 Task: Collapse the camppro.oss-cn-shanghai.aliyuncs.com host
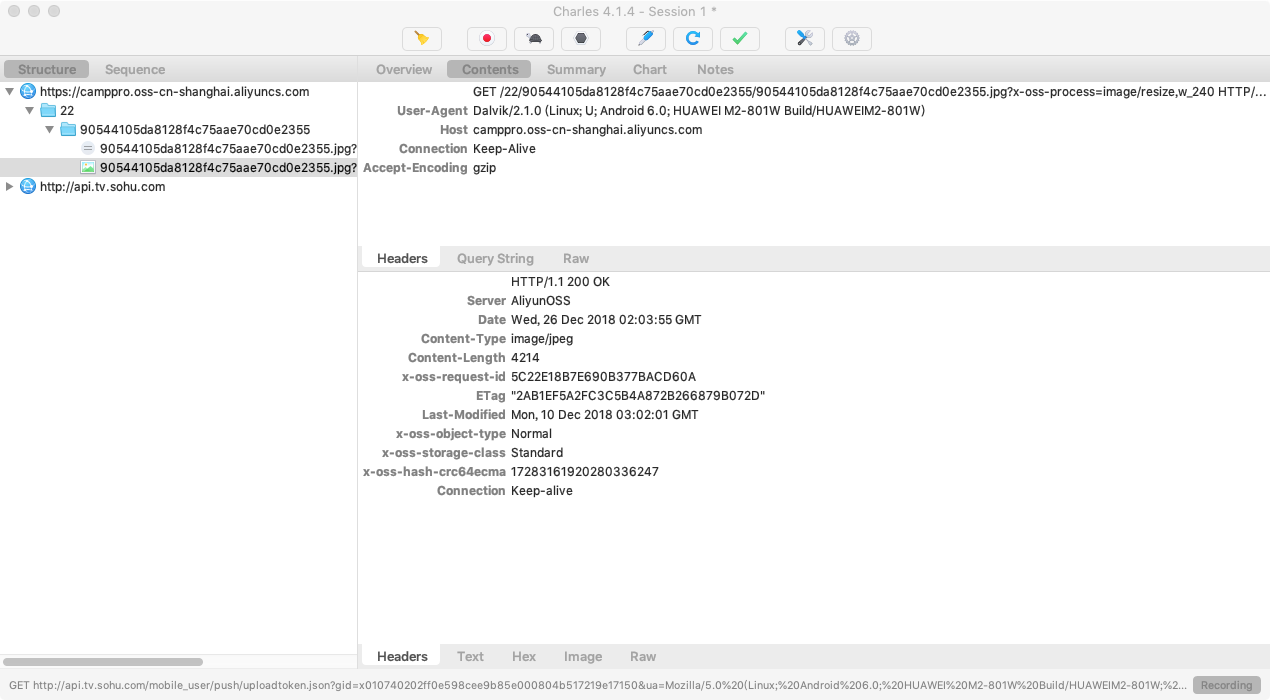point(9,90)
